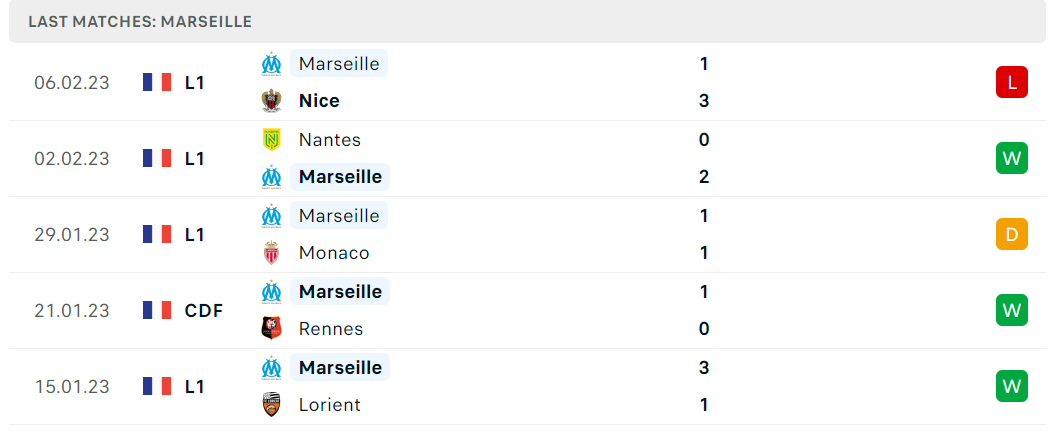Click the 15.01.23 match date
Image resolution: width=1060 pixels, height=432 pixels.
point(72,387)
